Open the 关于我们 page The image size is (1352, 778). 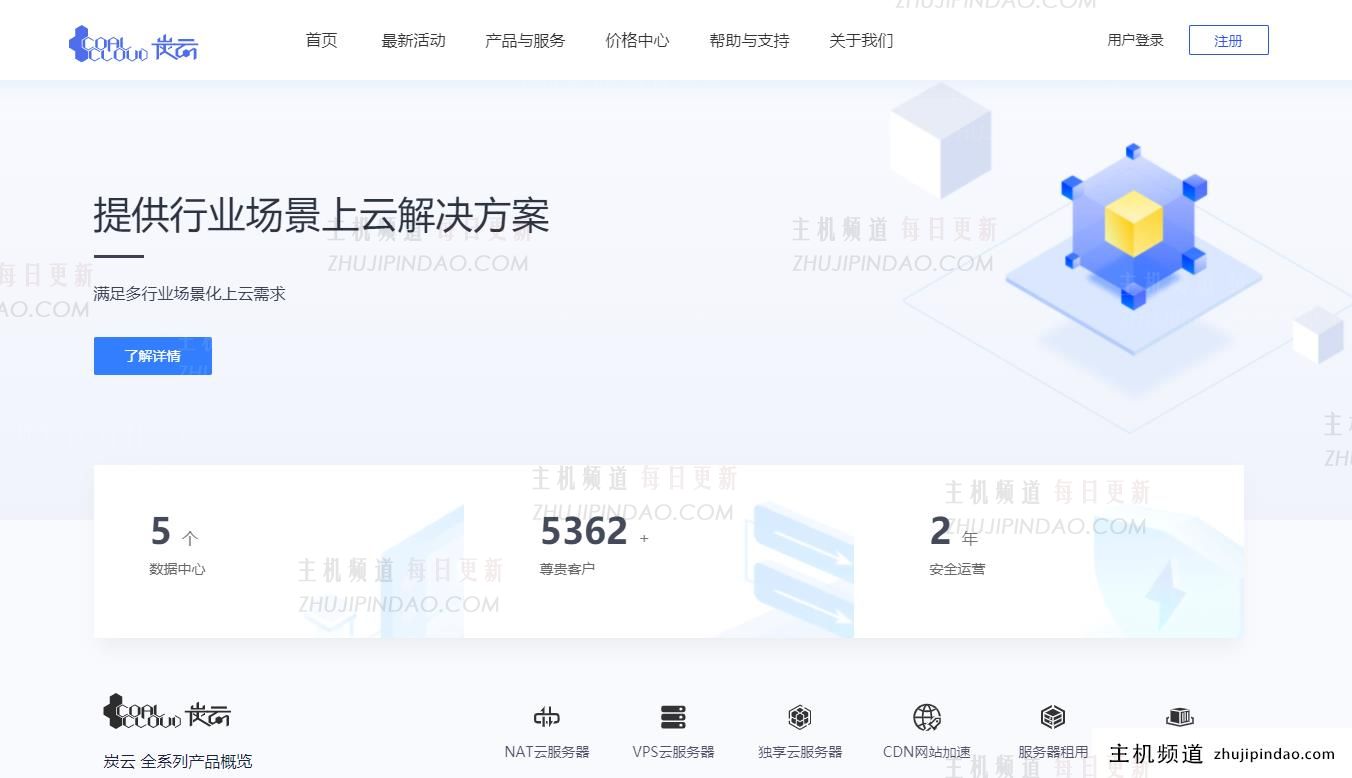click(860, 41)
